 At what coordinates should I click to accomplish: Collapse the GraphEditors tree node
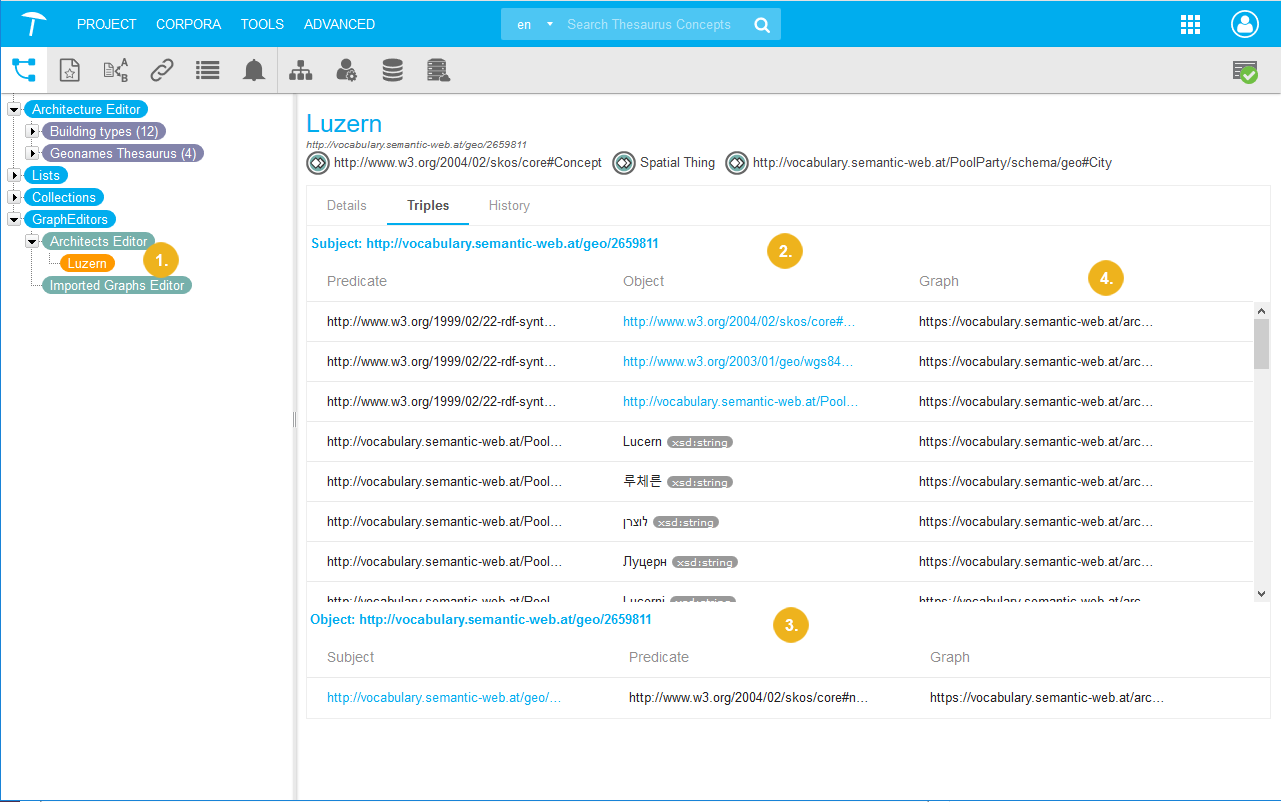pyautogui.click(x=14, y=219)
